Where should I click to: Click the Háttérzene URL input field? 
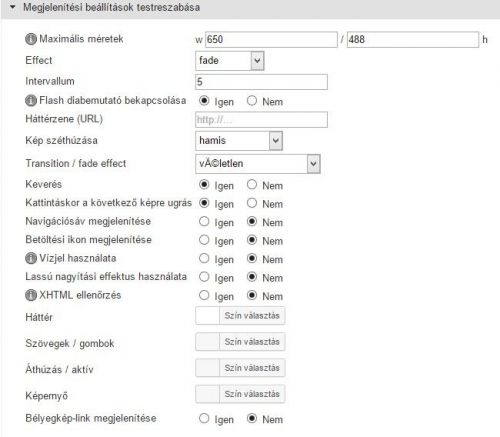point(261,120)
